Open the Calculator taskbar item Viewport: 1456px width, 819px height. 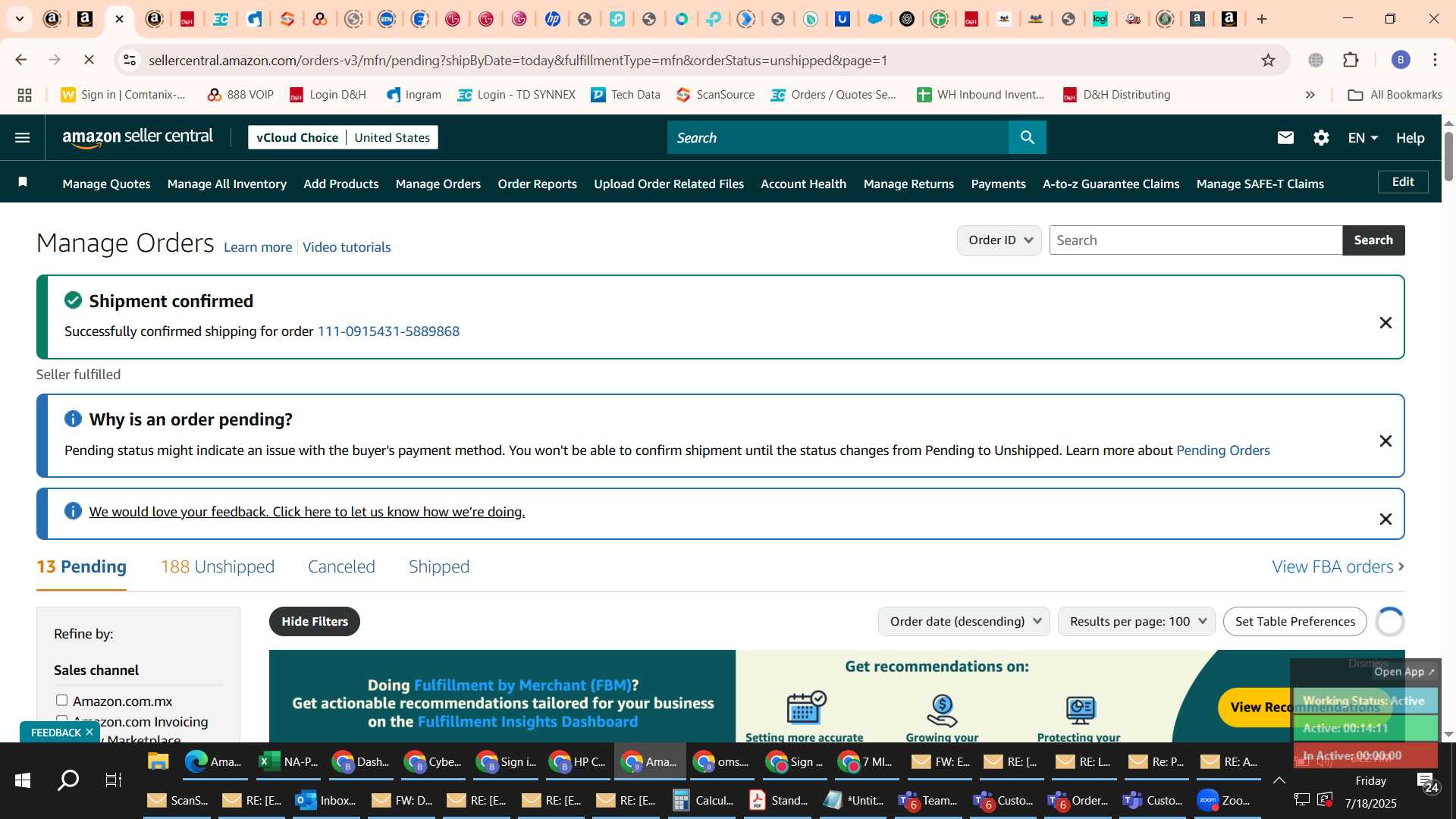[x=704, y=800]
